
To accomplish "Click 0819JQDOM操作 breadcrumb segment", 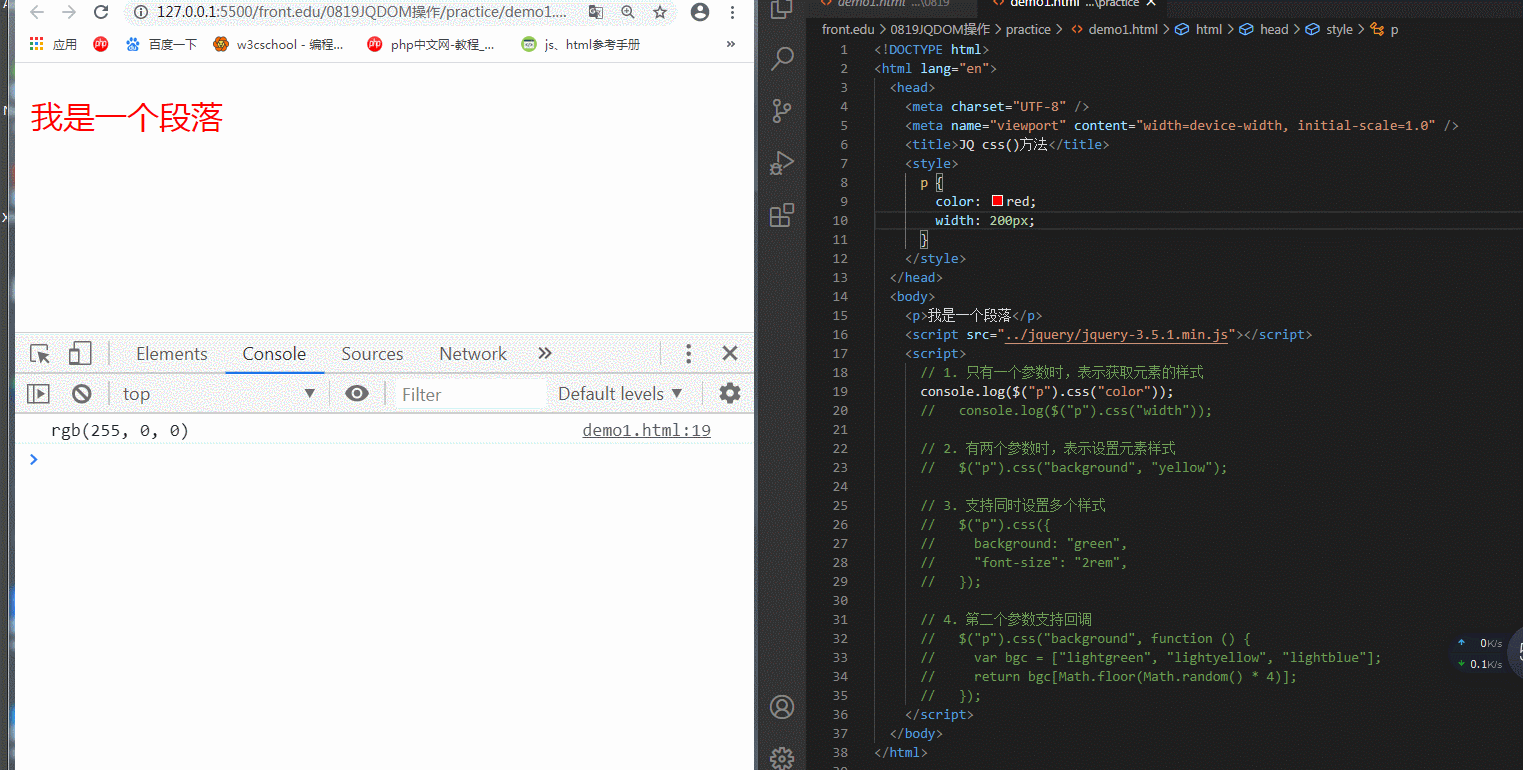I will coord(941,29).
